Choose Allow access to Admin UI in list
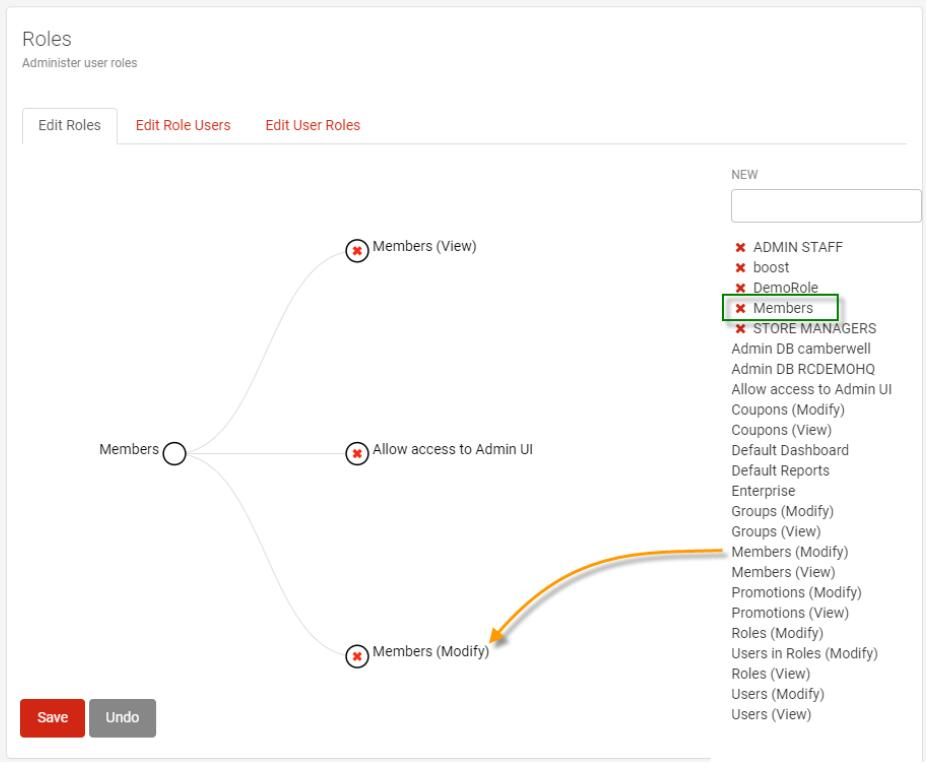927x765 pixels. [x=811, y=390]
